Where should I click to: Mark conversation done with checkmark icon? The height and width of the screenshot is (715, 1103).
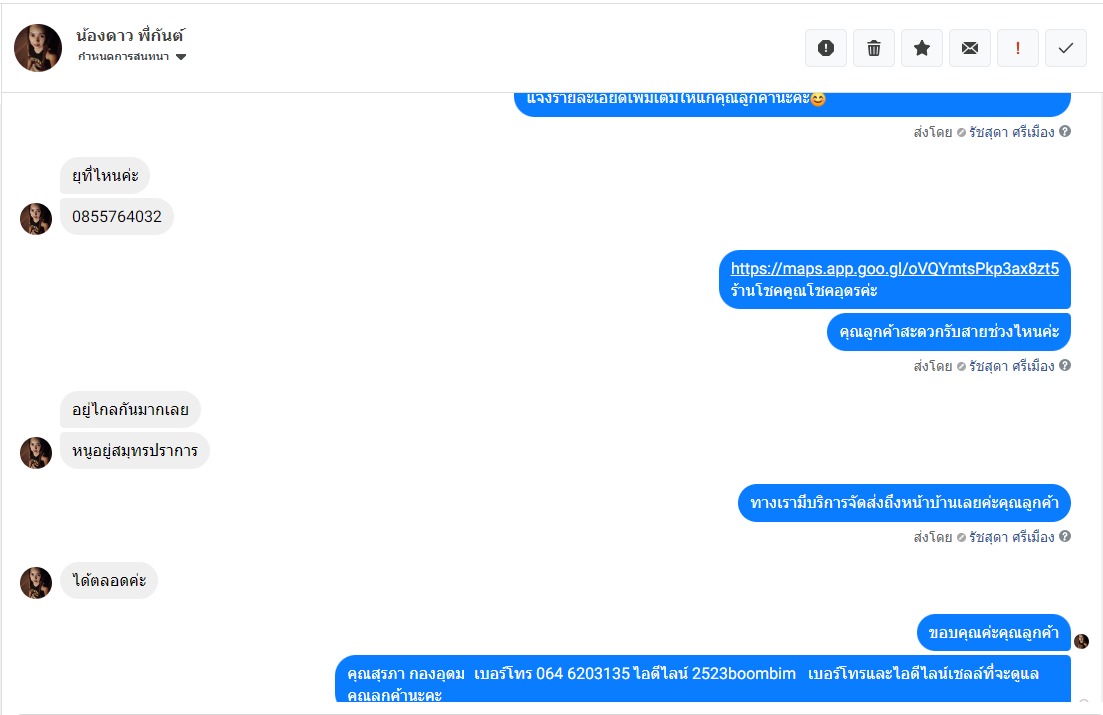click(x=1066, y=48)
